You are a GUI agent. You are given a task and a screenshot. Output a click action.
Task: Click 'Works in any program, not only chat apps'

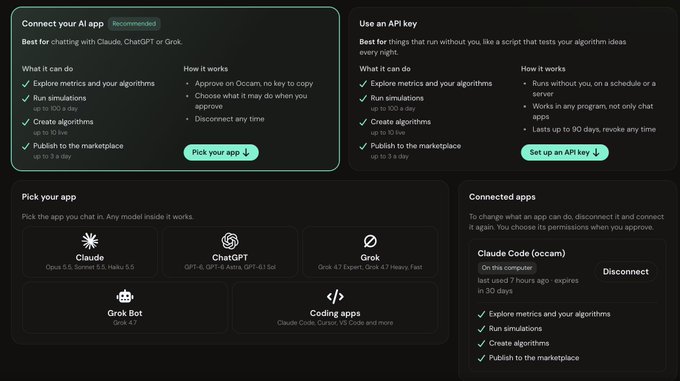tap(593, 111)
